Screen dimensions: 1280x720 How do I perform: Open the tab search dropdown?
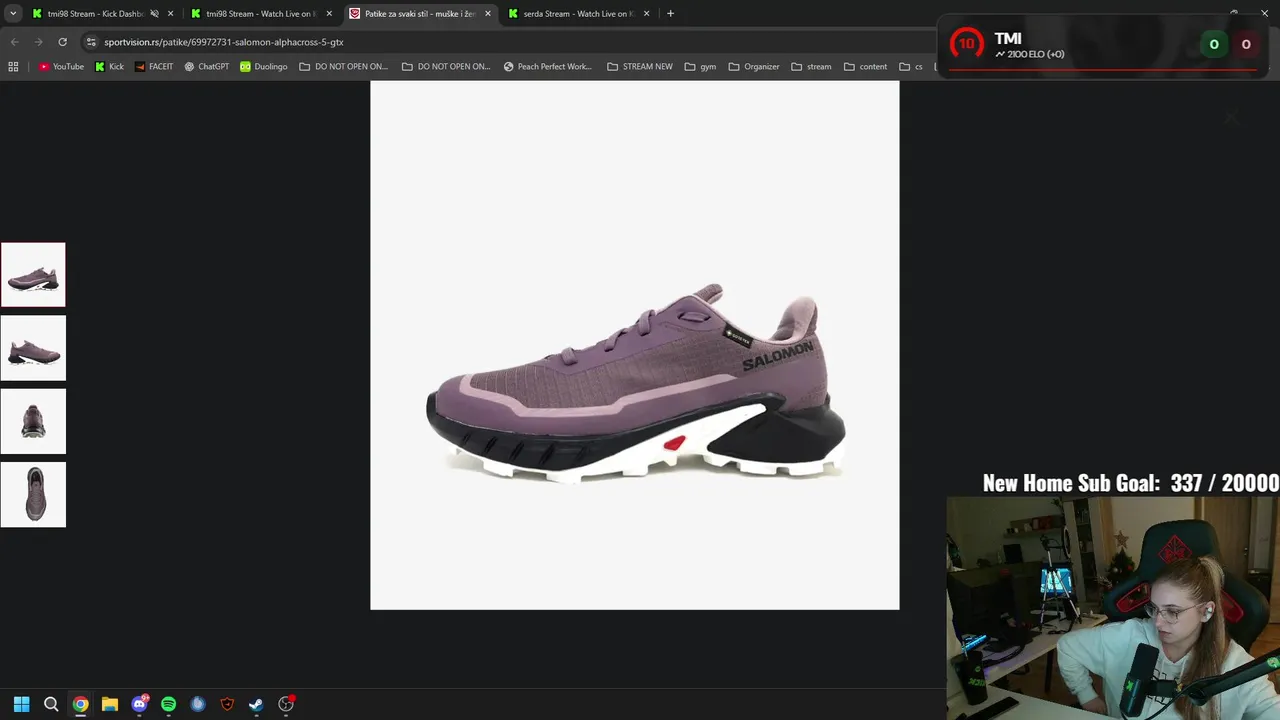click(x=13, y=14)
